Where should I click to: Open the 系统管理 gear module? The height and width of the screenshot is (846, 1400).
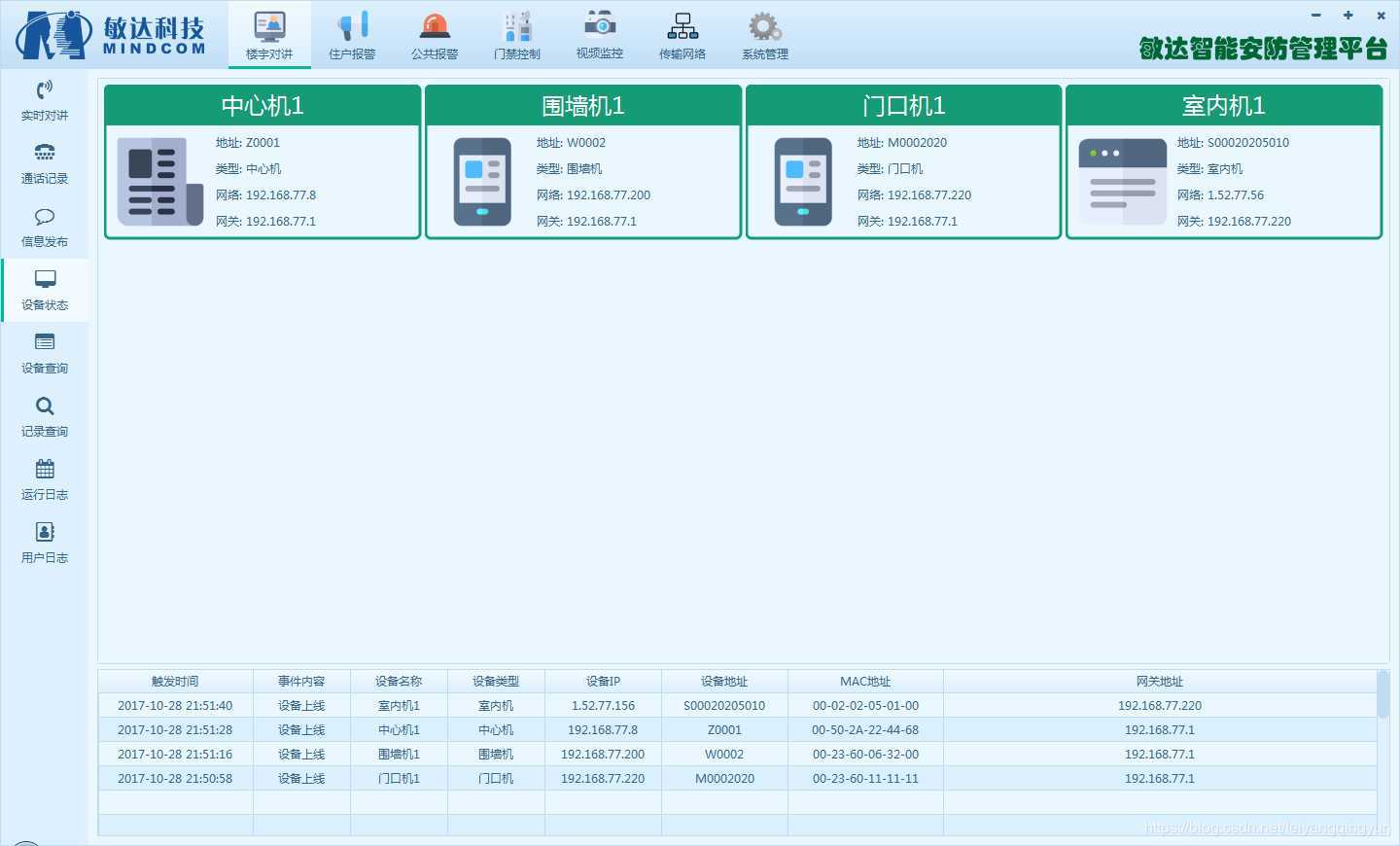point(765,35)
